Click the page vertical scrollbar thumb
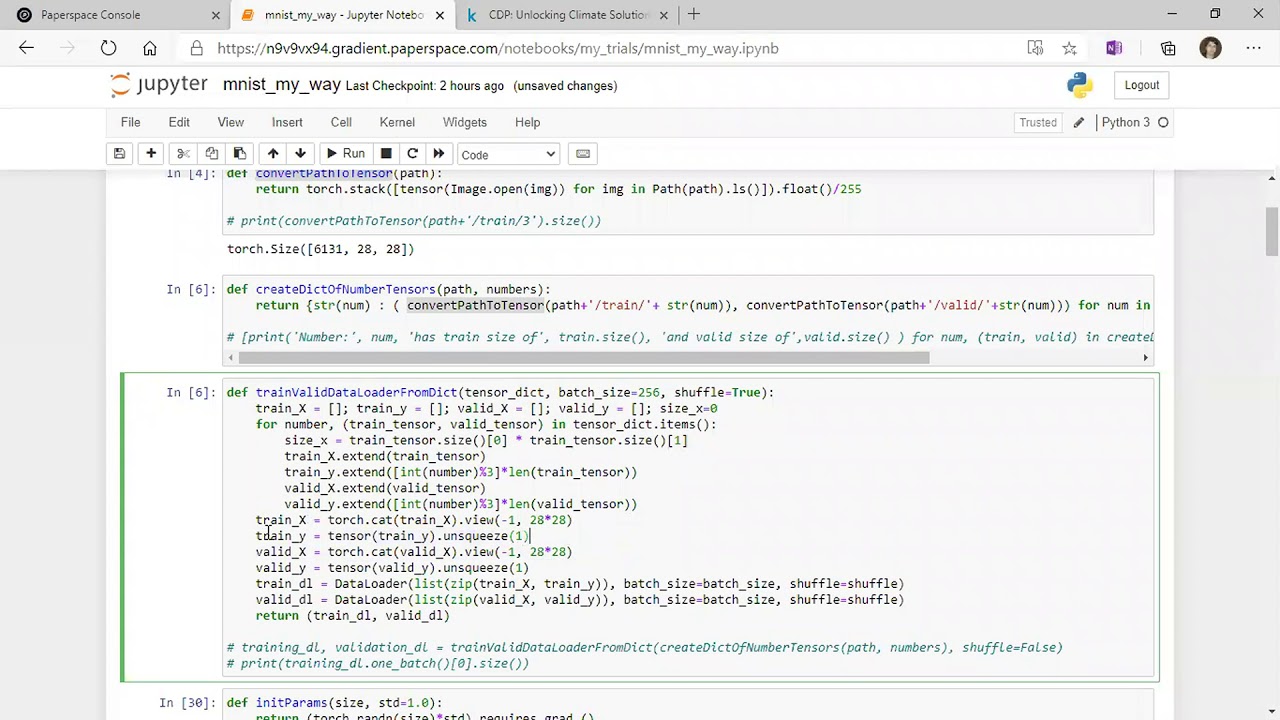 click(1271, 231)
